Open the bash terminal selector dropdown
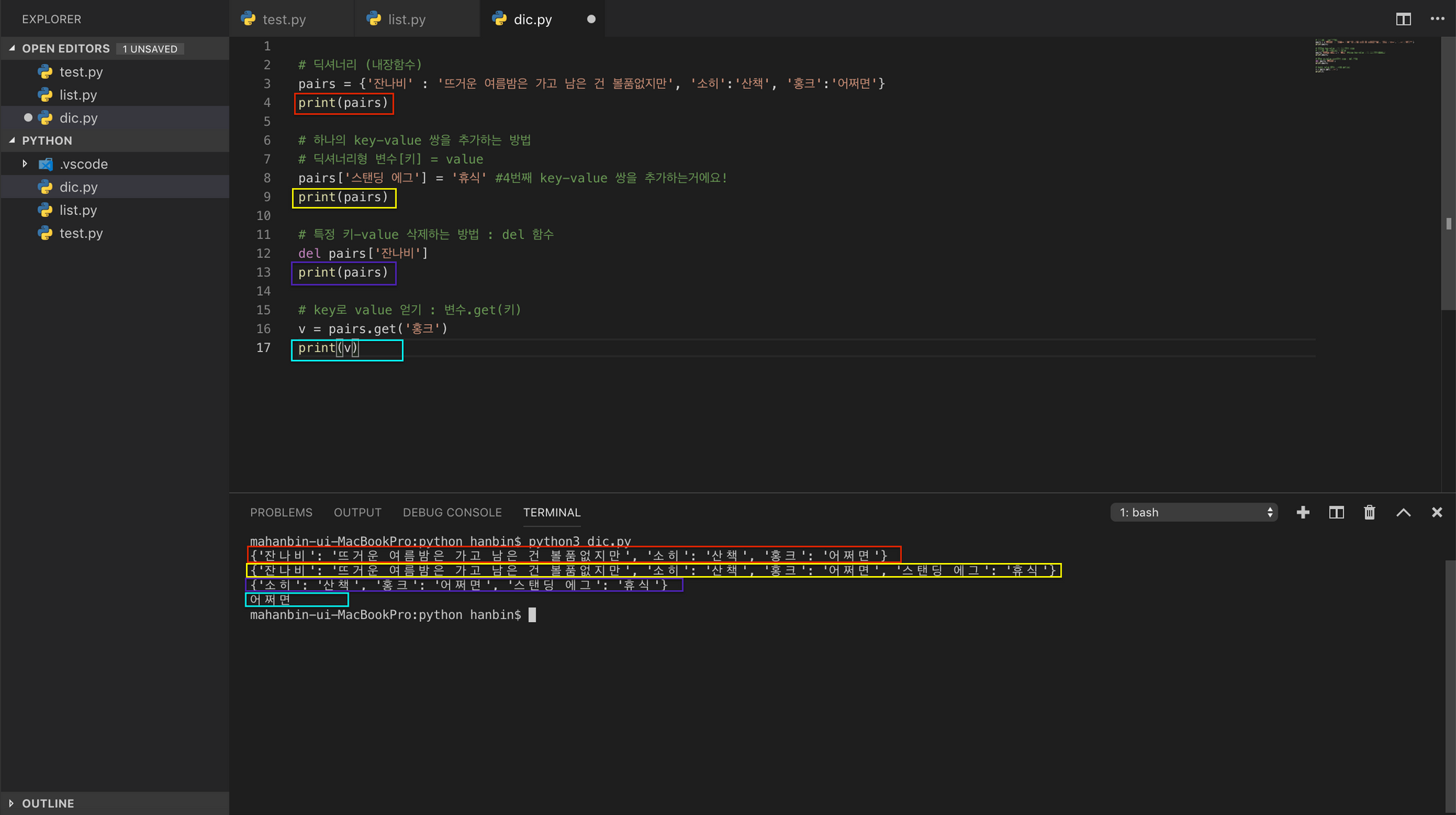The height and width of the screenshot is (815, 1456). [x=1194, y=513]
